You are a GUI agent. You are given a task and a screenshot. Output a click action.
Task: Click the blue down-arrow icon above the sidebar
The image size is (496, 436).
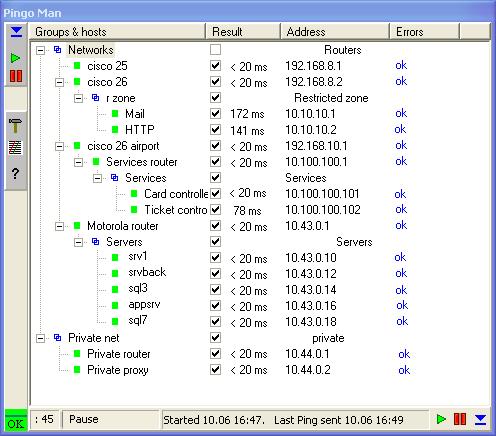(x=16, y=32)
